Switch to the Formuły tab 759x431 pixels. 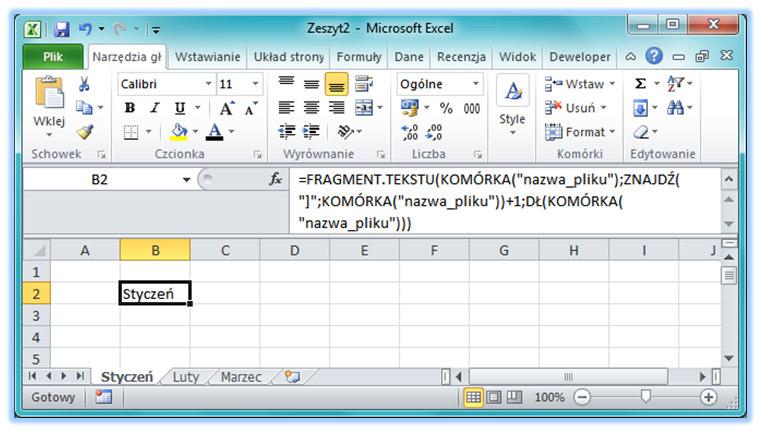[x=359, y=57]
